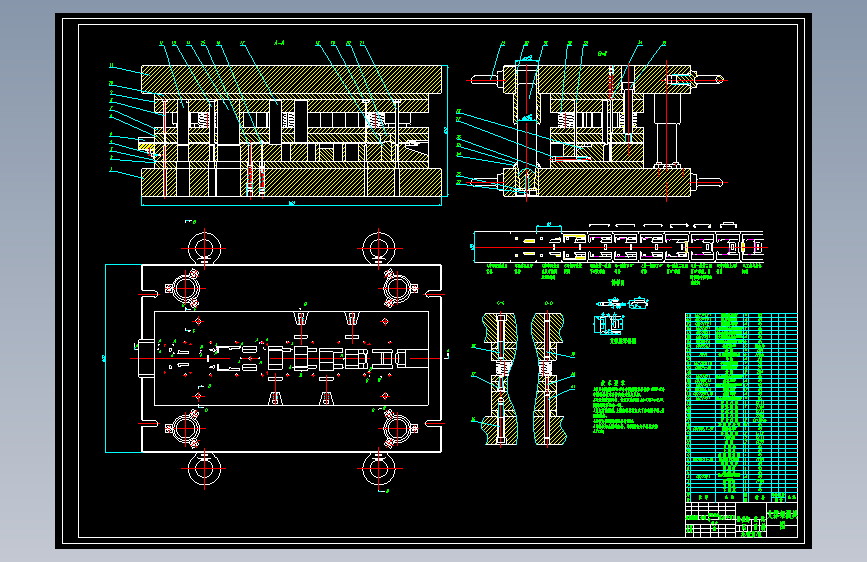Select the vertical cyan dimension right of front view
This screenshot has width=867, height=562.
(446, 131)
